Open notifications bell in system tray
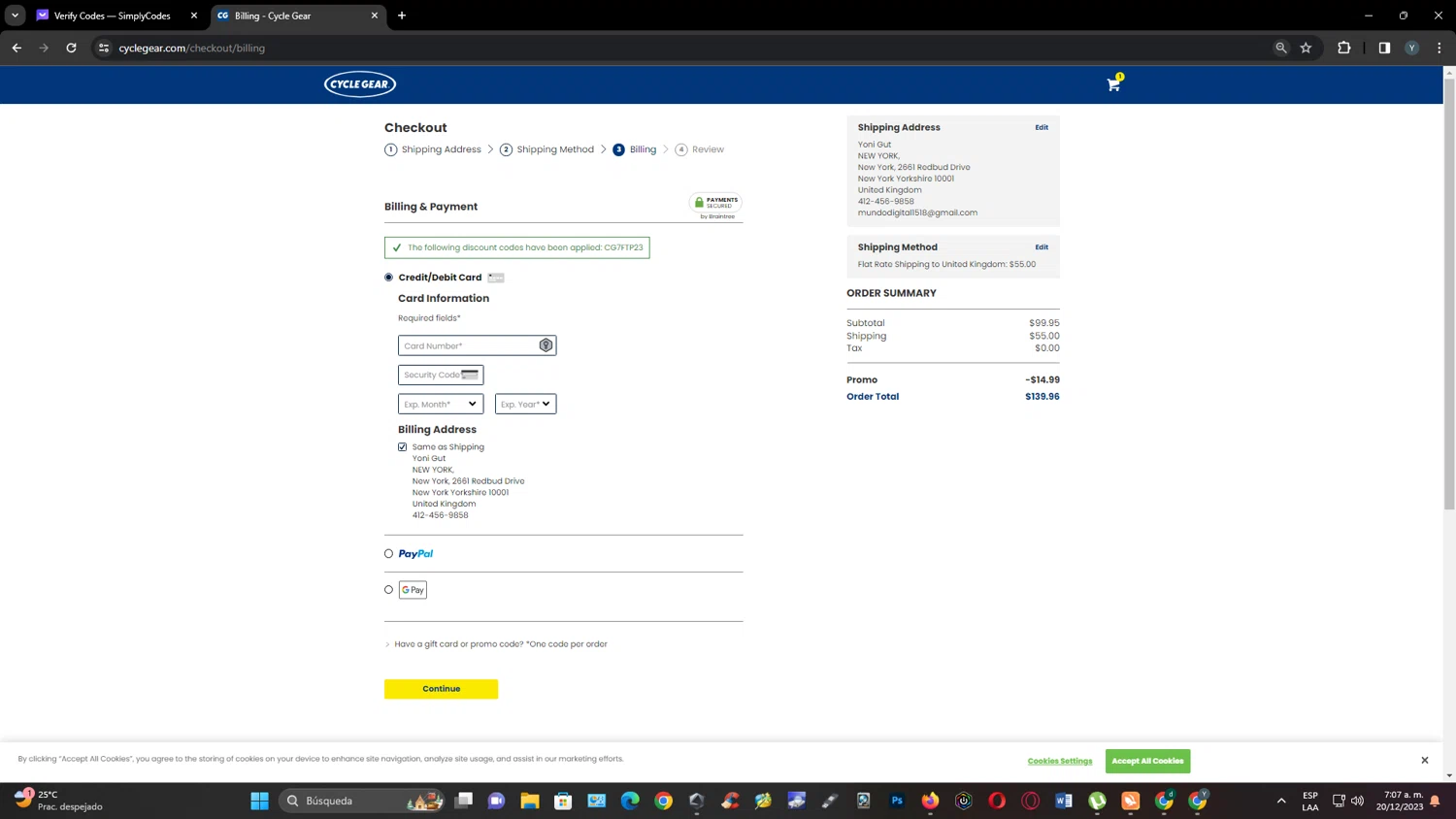Viewport: 1456px width, 819px height. point(1435,801)
